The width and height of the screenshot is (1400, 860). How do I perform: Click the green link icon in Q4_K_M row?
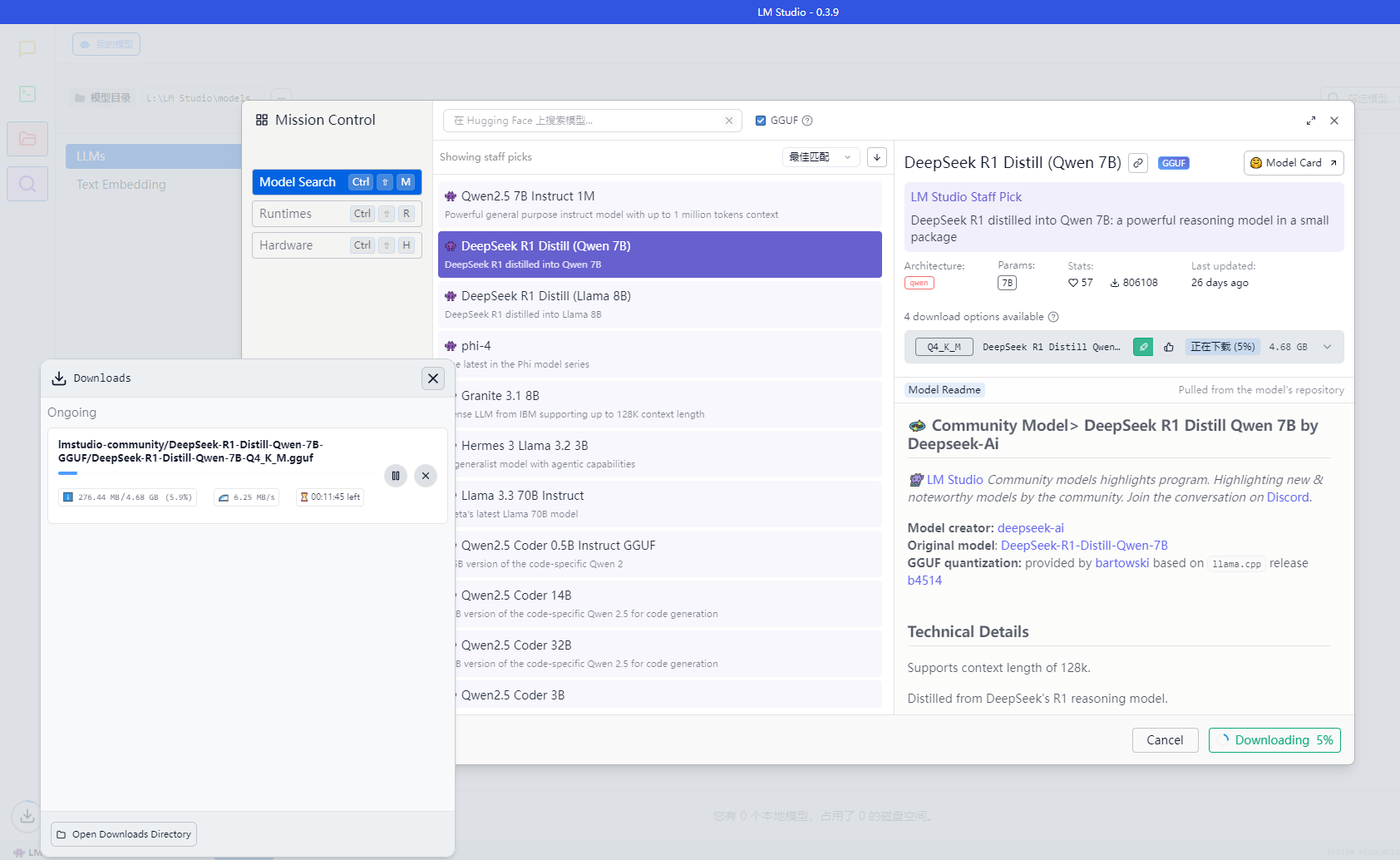[1143, 347]
